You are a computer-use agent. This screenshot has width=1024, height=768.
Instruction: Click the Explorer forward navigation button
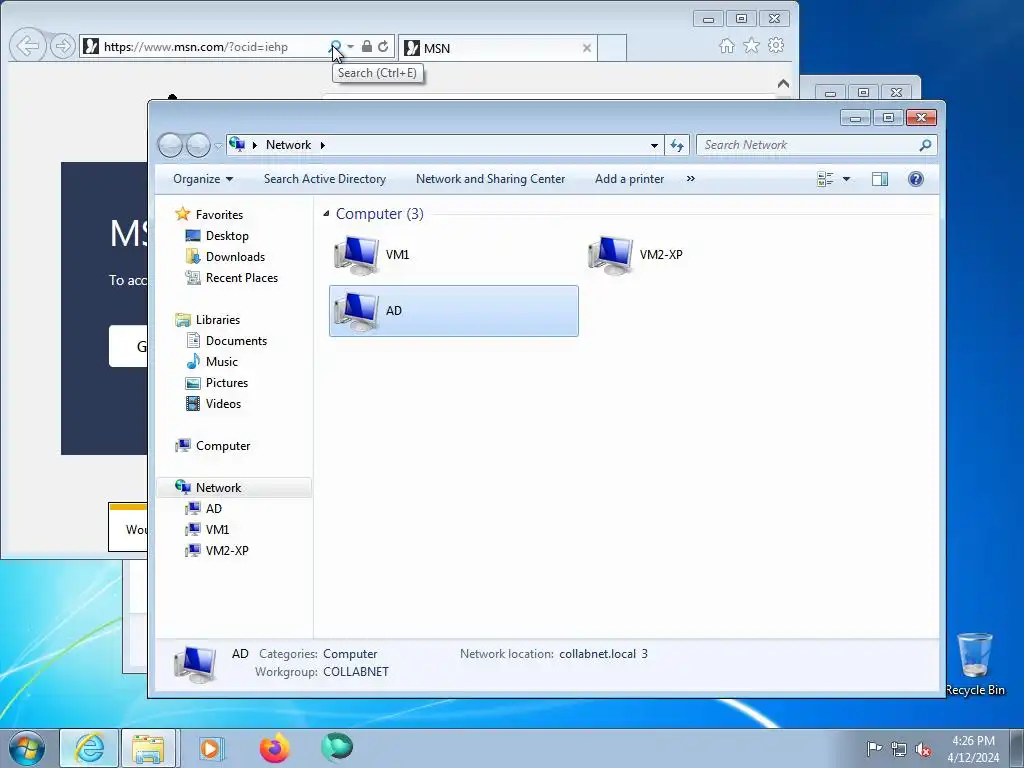(x=198, y=145)
